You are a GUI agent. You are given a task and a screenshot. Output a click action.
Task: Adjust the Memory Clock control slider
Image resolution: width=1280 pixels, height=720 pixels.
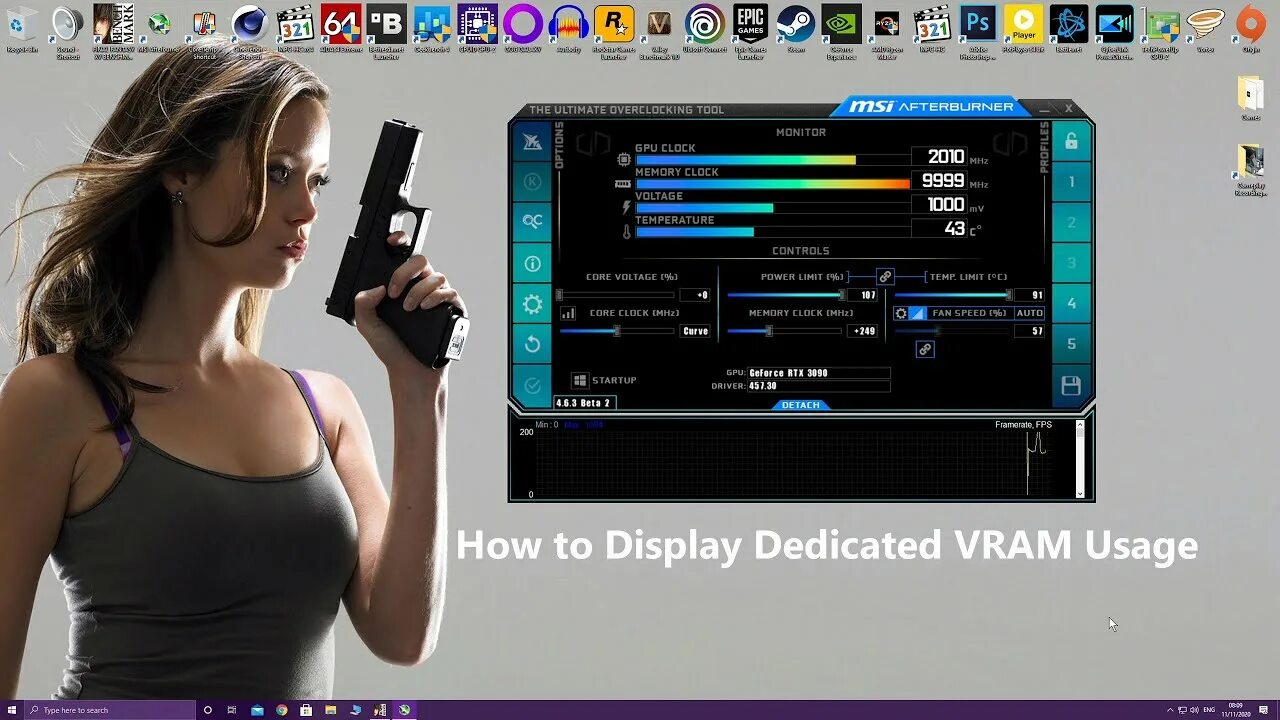coord(786,331)
